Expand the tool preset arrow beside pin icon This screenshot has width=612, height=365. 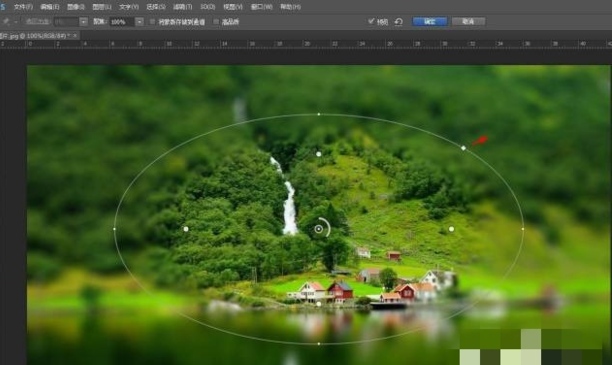tap(16, 22)
